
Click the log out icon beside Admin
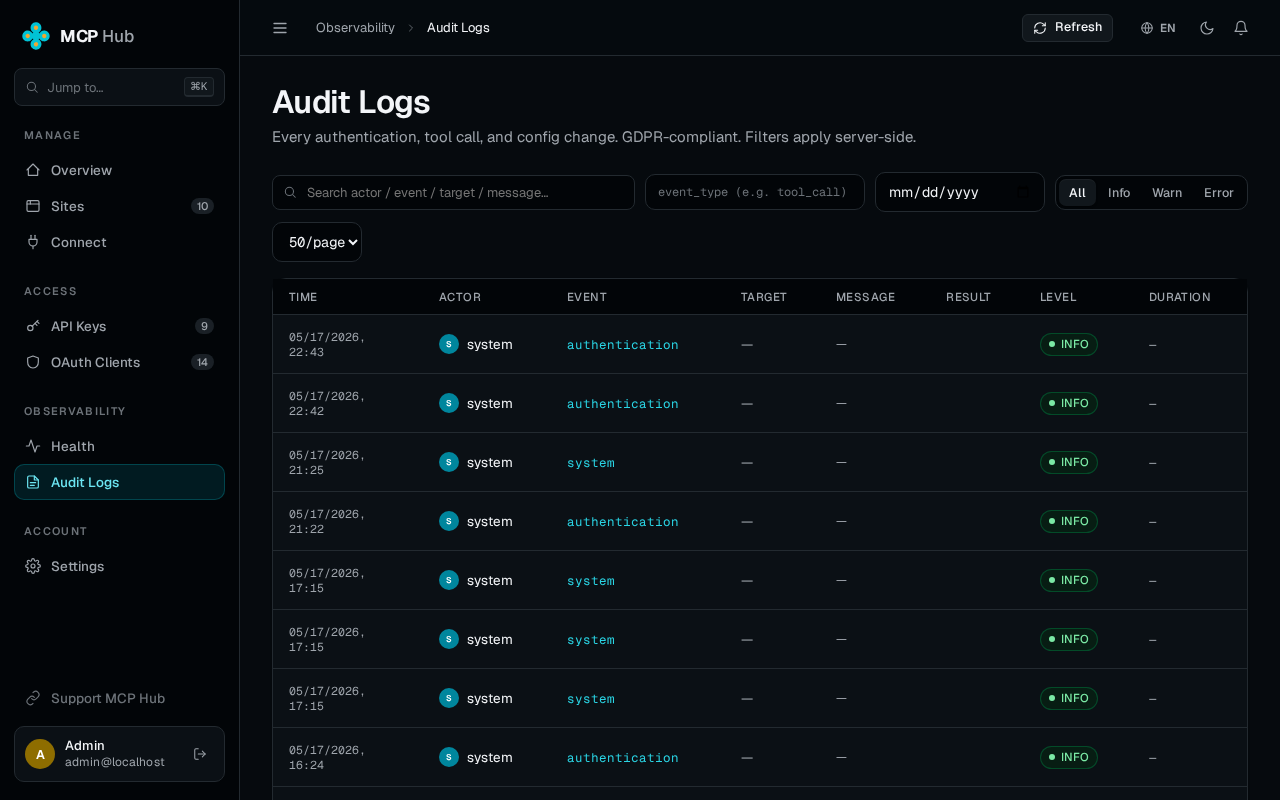200,754
